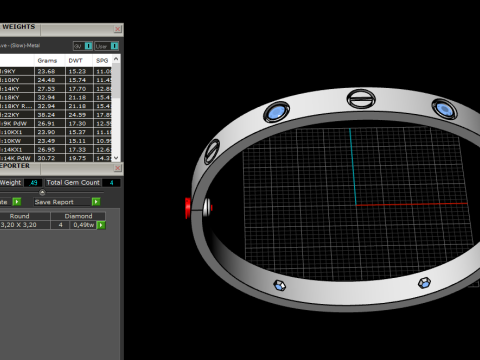Screen dimensions: 480x360
Task: Click gem quantity cell showing 4
Action: pyautogui.click(x=60, y=225)
